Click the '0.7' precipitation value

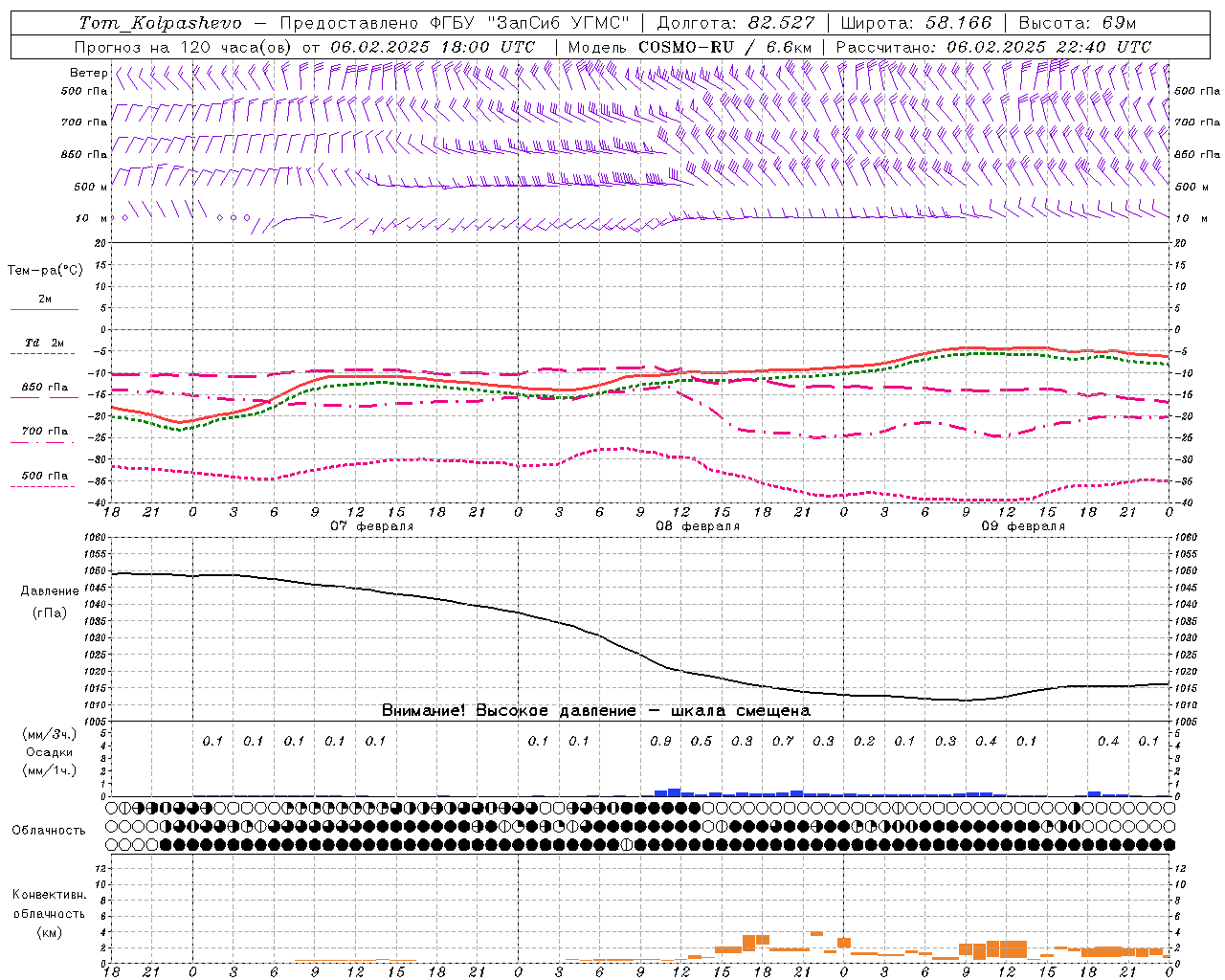tap(783, 742)
